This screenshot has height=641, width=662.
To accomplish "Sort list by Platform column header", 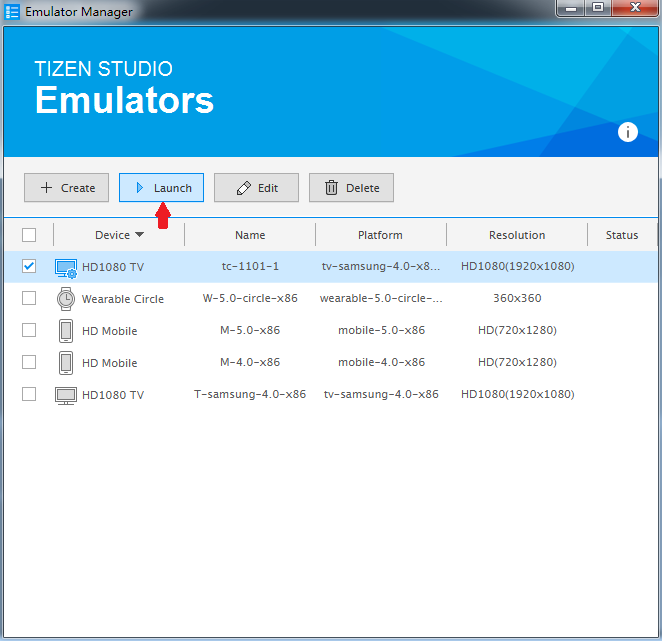I will pos(380,235).
